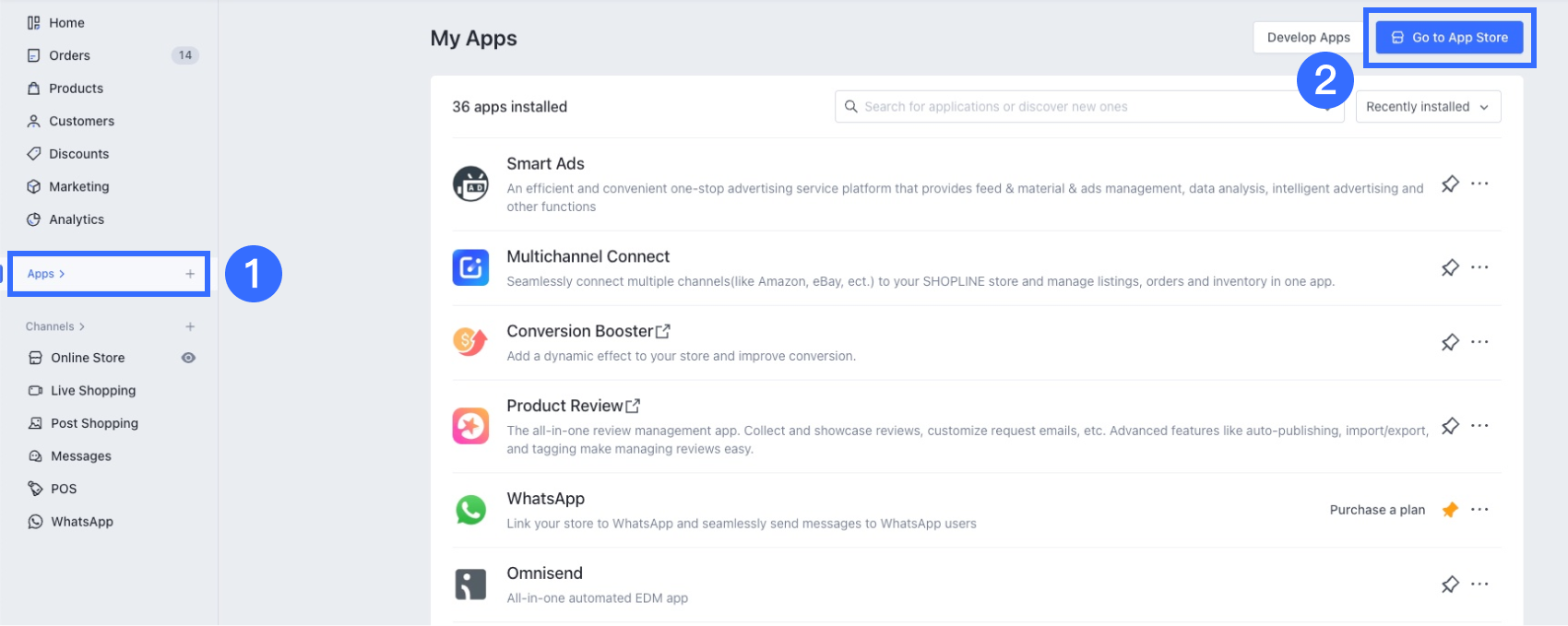1568x626 pixels.
Task: Open the Recently installed sort dropdown
Action: pos(1428,107)
